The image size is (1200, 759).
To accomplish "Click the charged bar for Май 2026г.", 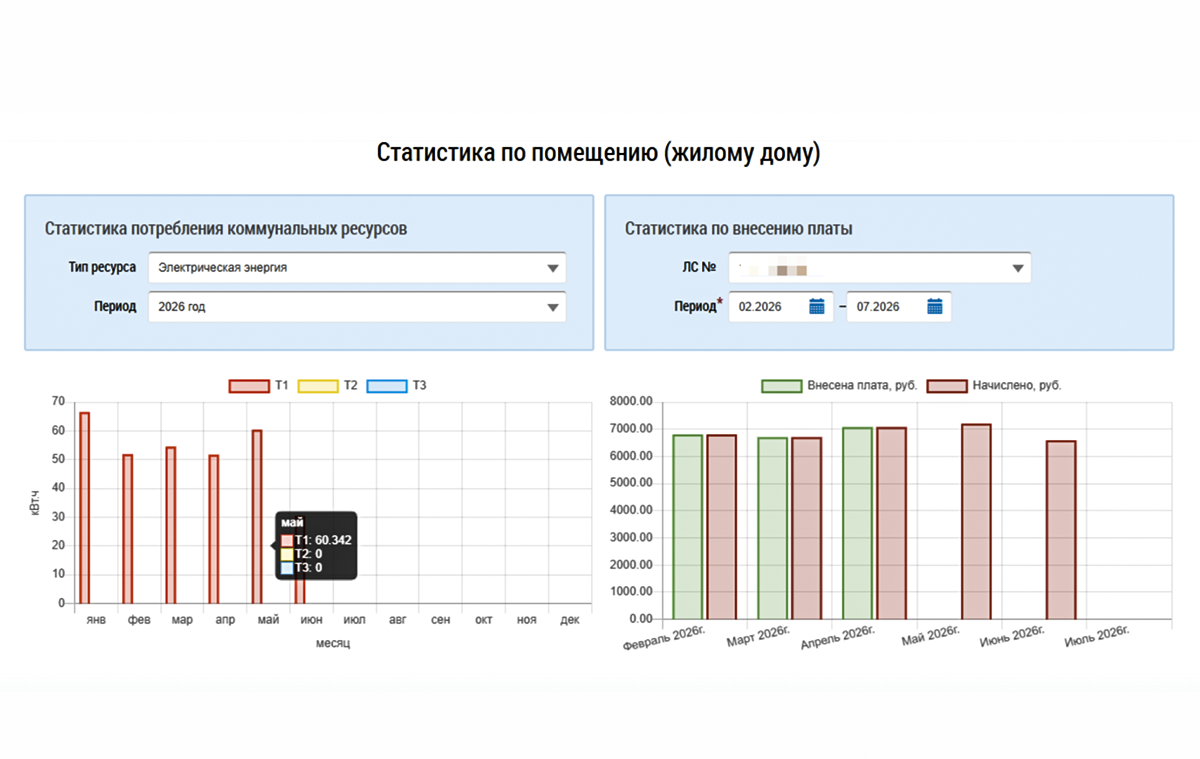I will (977, 521).
